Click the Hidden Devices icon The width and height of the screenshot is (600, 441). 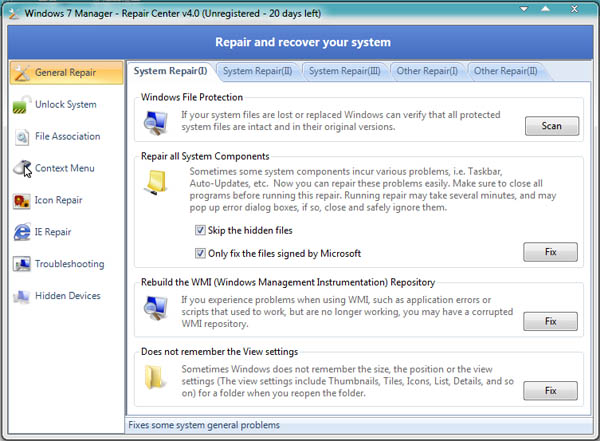coord(21,296)
